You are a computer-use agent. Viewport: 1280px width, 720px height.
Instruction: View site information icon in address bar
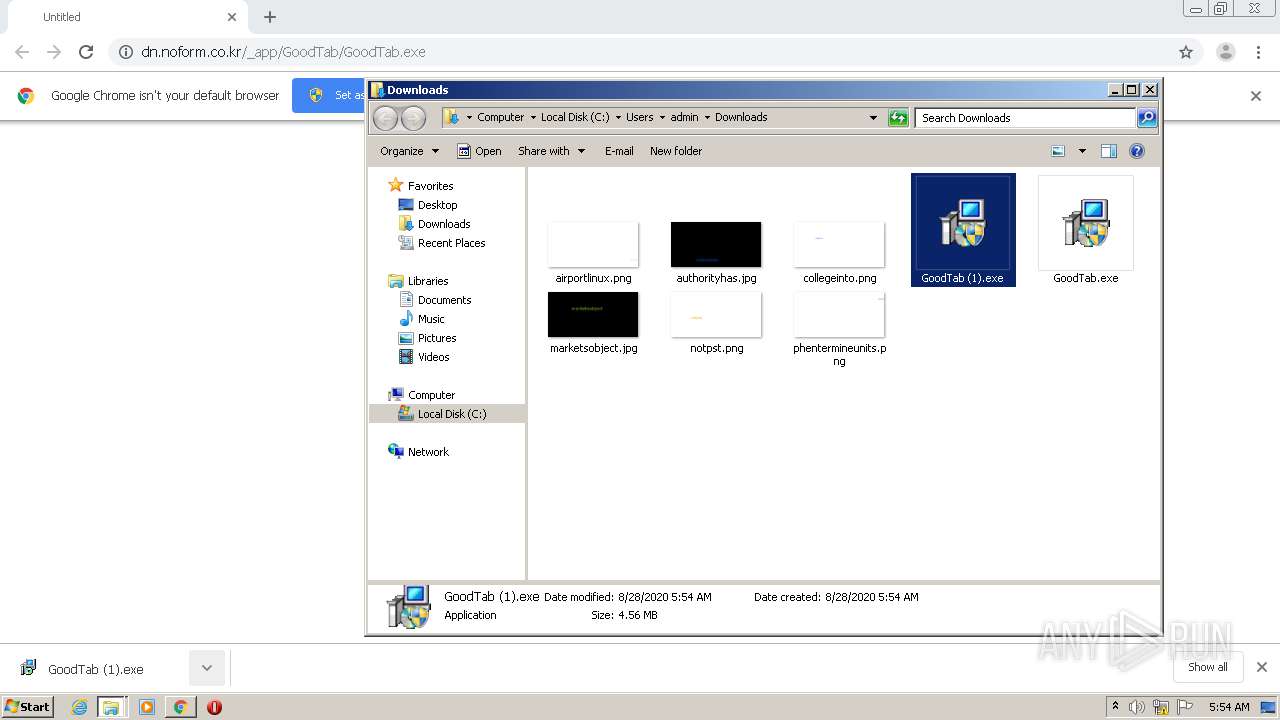point(126,52)
